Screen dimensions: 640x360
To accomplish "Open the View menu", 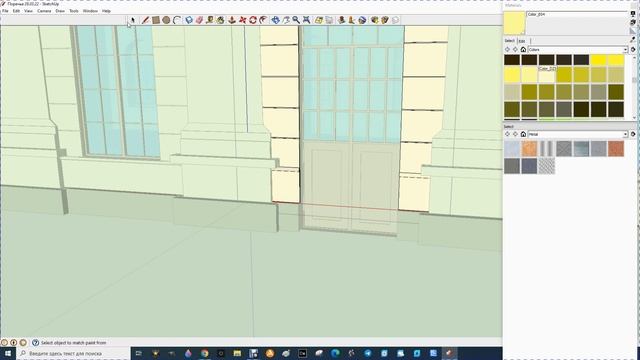I will pyautogui.click(x=29, y=11).
